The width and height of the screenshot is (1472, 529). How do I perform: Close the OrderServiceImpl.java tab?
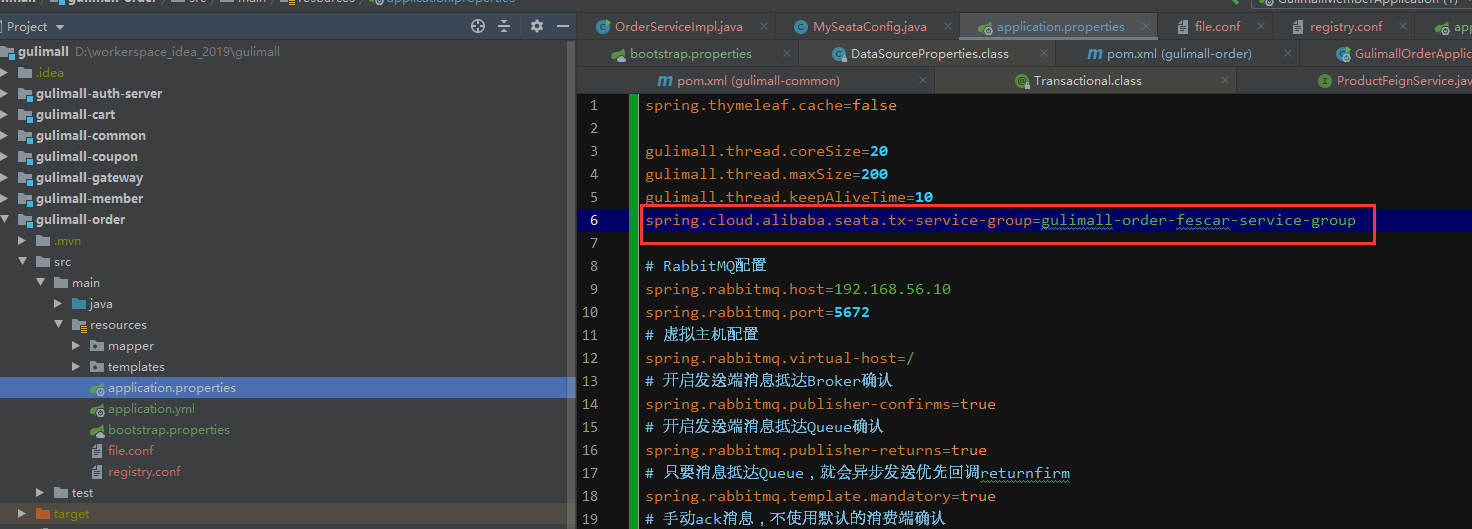[763, 28]
